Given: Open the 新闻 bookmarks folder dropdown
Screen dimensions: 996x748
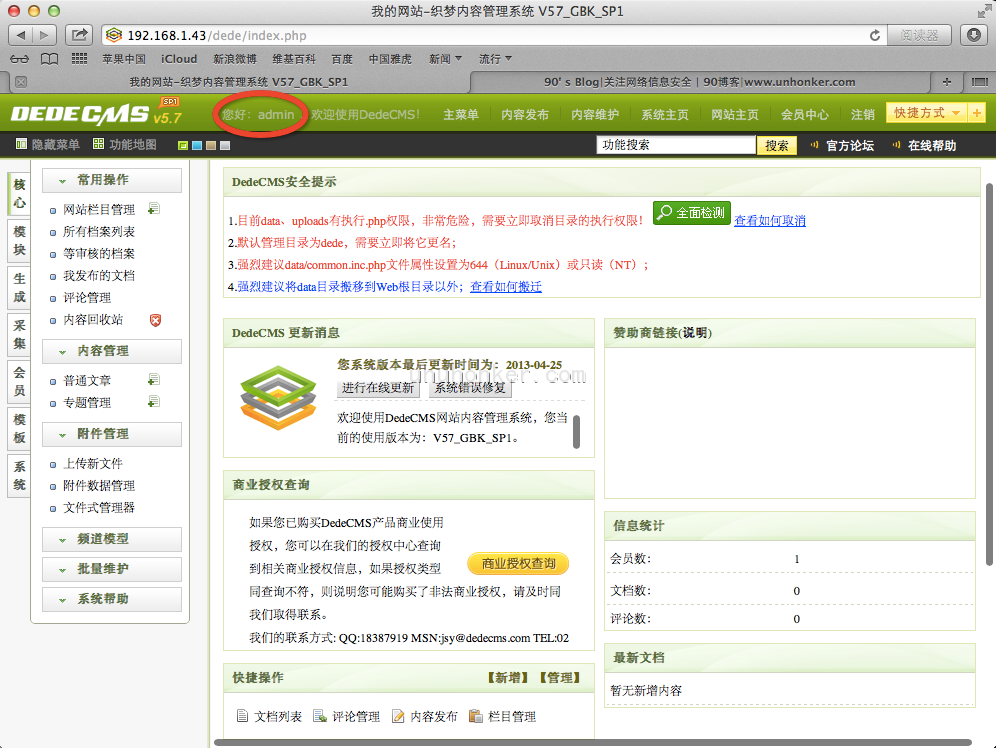Looking at the screenshot, I should (x=445, y=59).
